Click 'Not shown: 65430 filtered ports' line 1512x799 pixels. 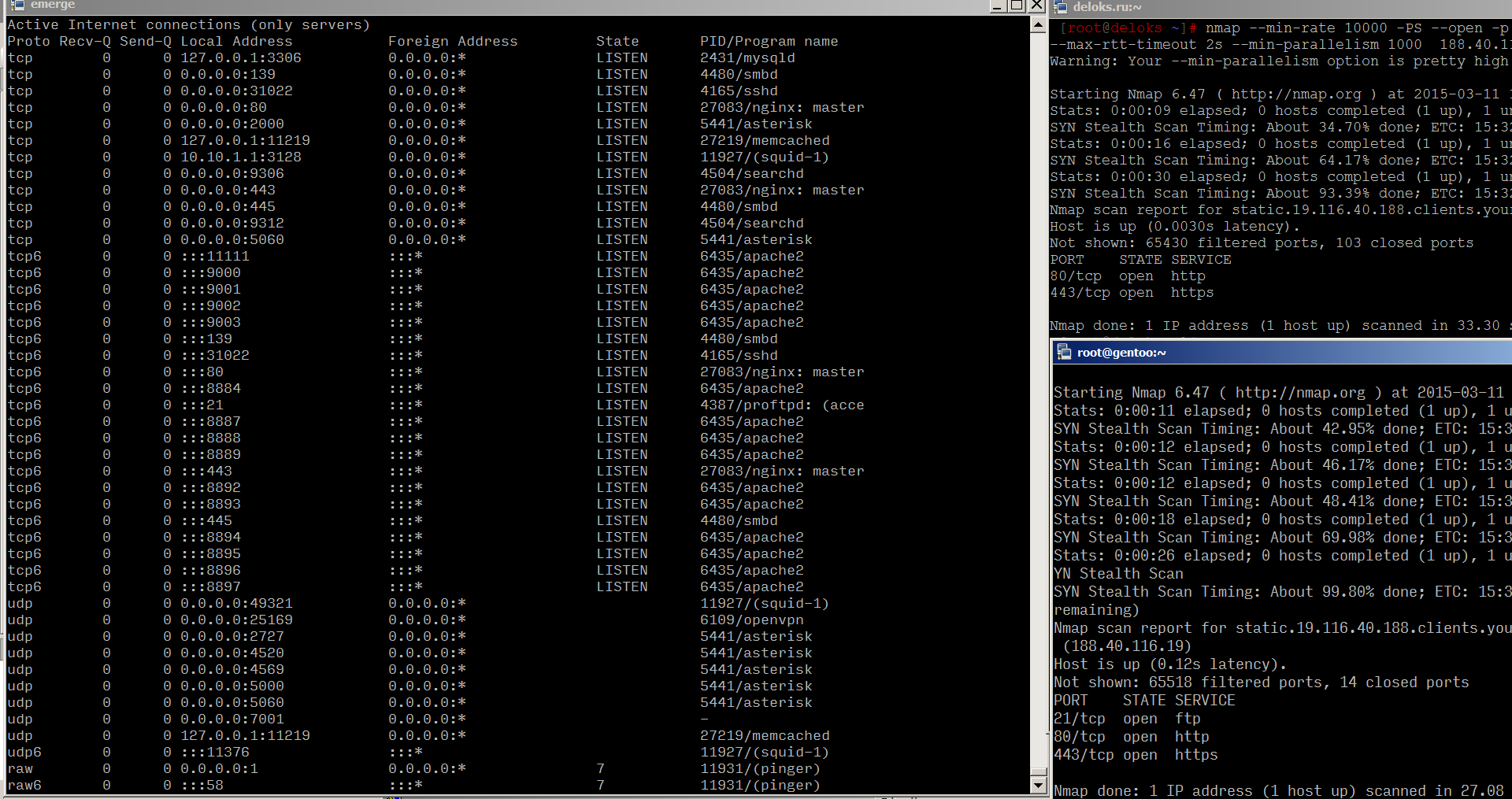tap(1262, 242)
